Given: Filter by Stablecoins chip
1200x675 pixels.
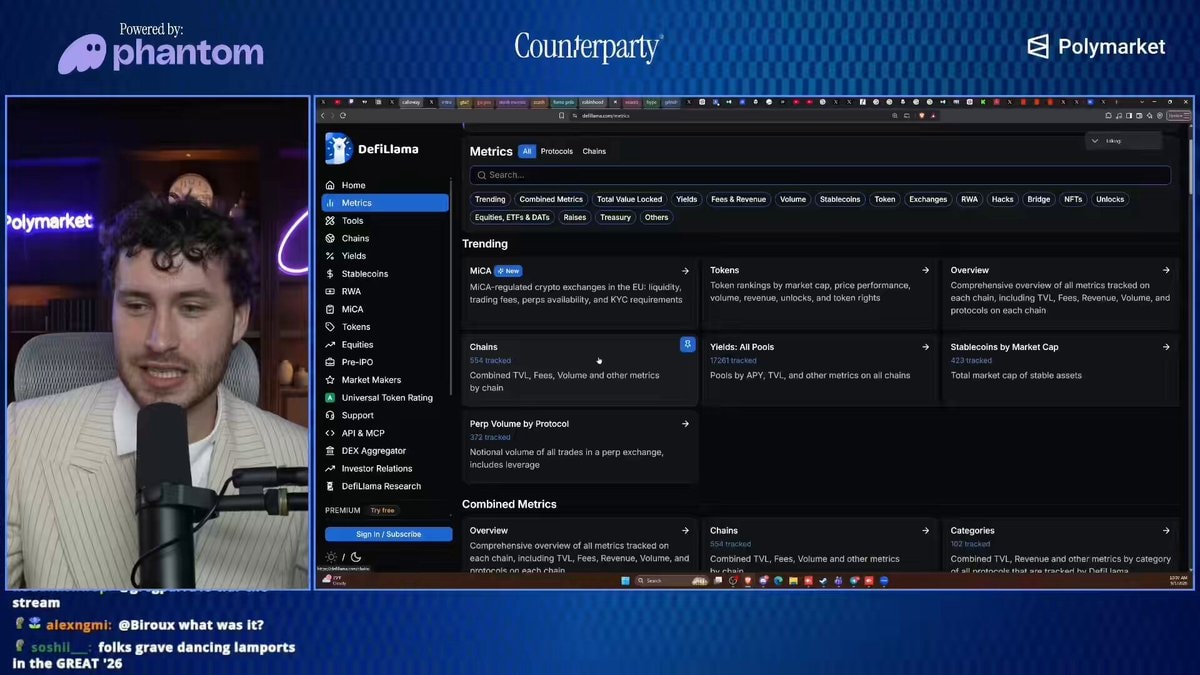Looking at the screenshot, I should [x=840, y=199].
